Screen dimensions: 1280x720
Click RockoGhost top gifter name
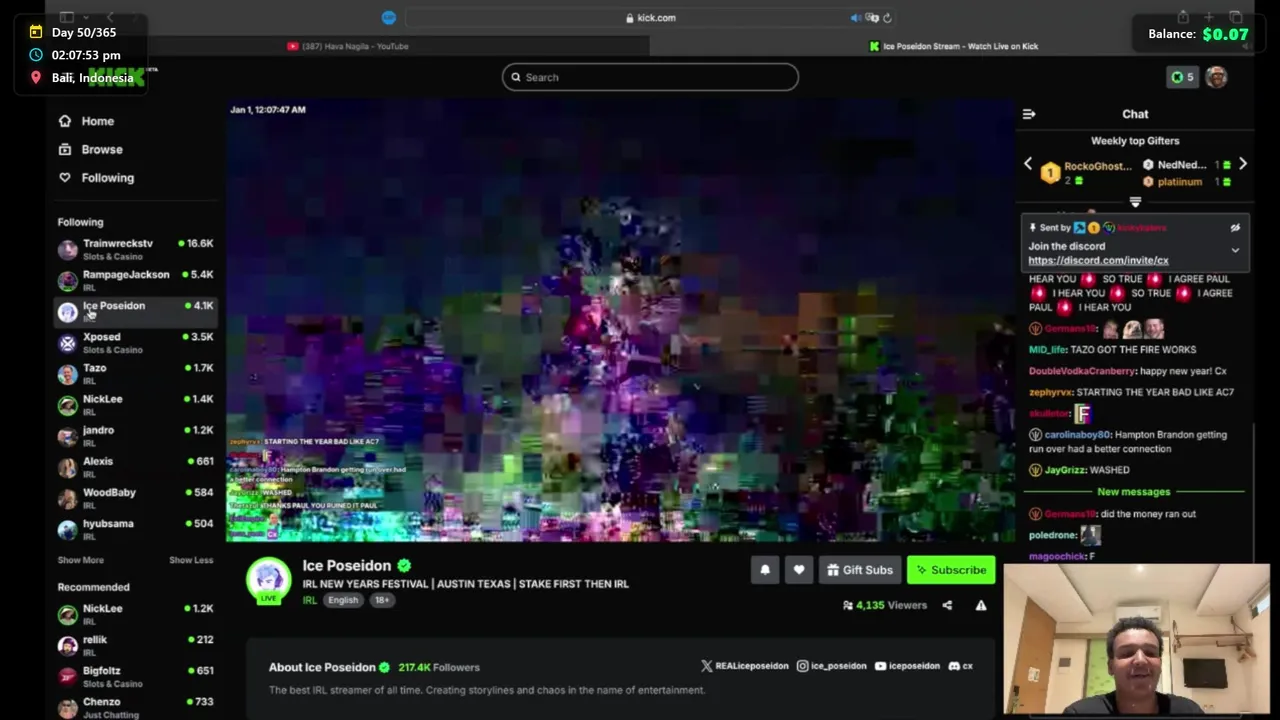1098,166
